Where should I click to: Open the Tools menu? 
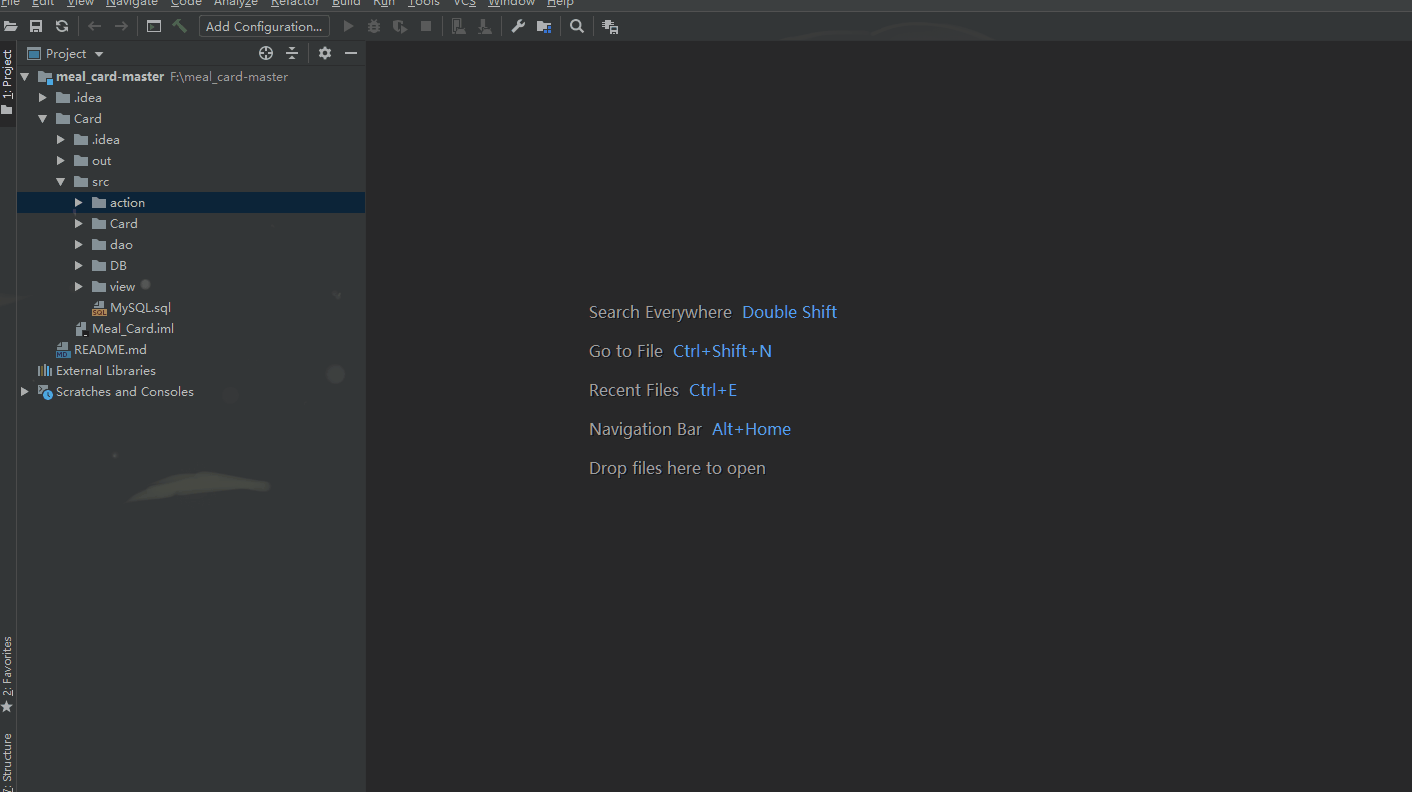pos(424,3)
